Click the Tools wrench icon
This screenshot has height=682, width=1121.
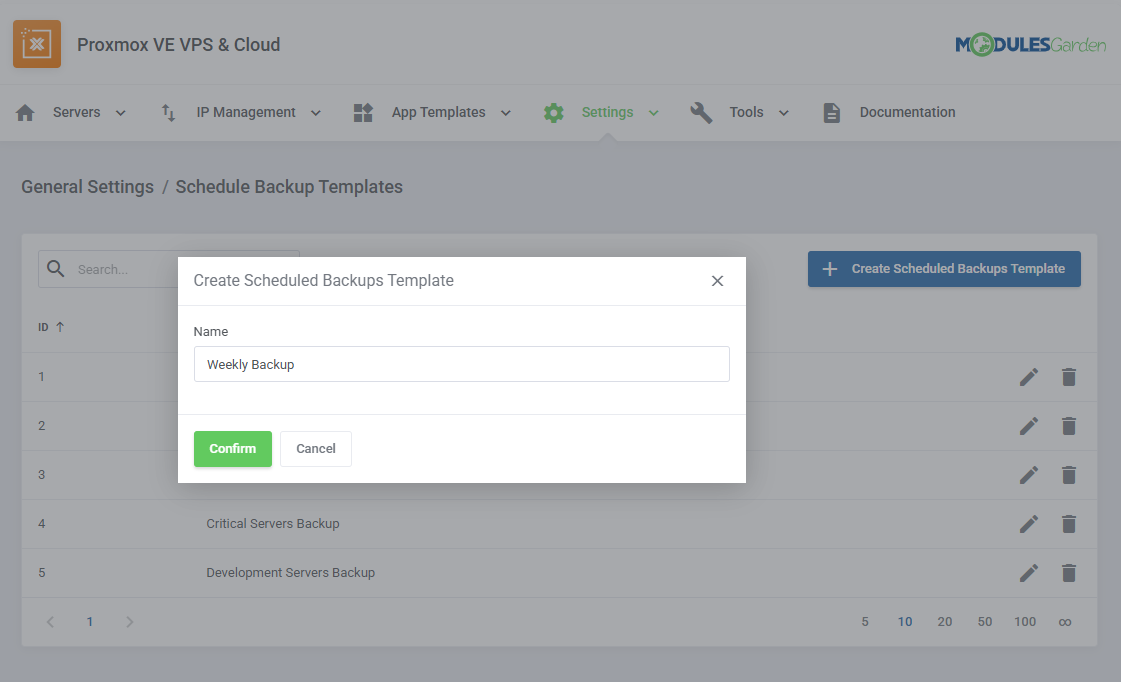coord(701,112)
